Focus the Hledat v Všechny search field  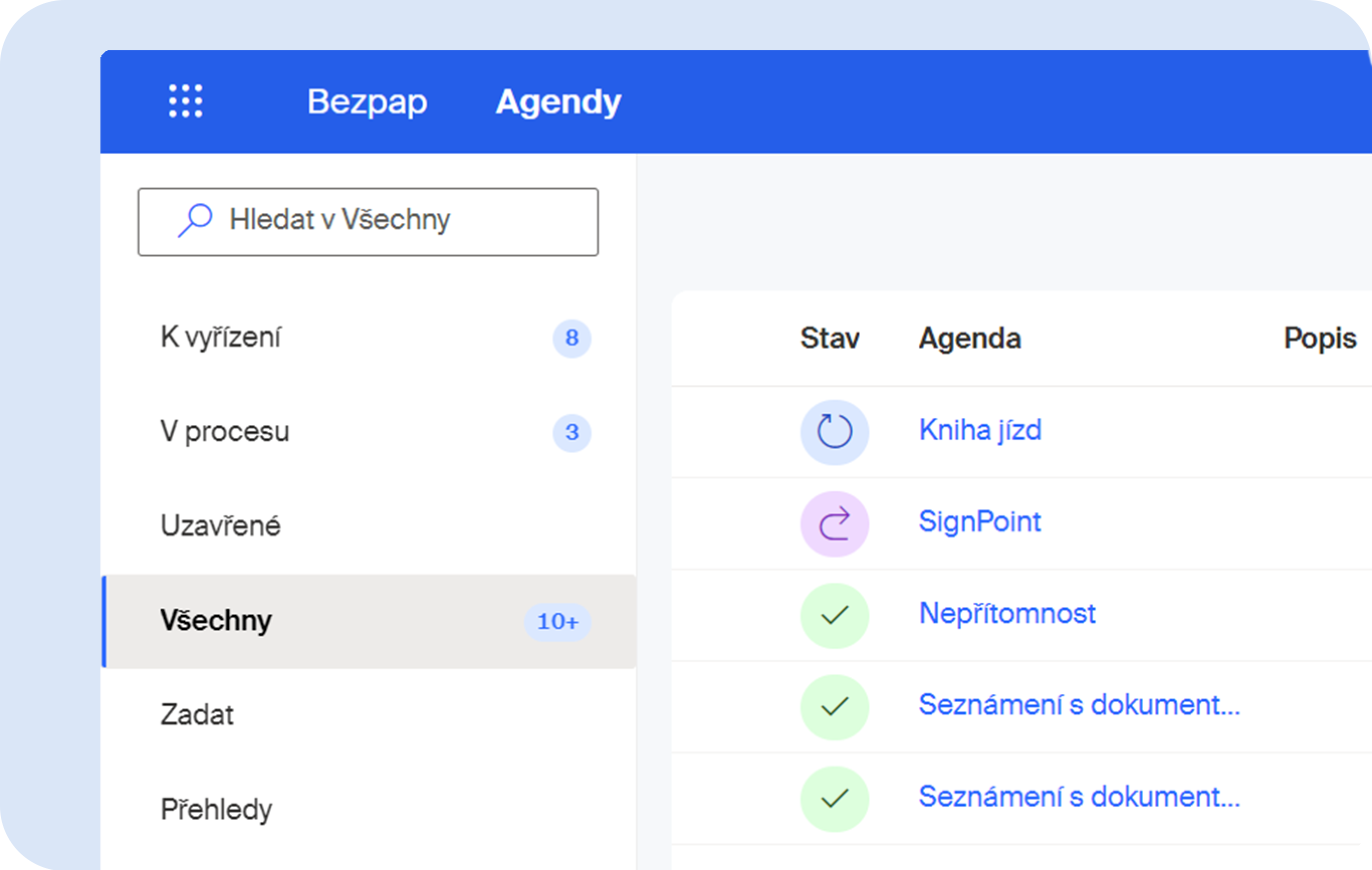pyautogui.click(x=368, y=222)
